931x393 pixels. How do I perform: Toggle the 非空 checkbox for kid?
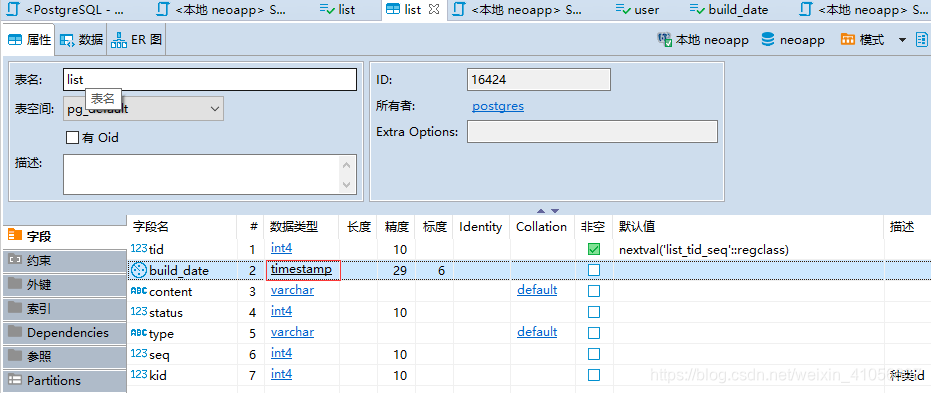594,375
